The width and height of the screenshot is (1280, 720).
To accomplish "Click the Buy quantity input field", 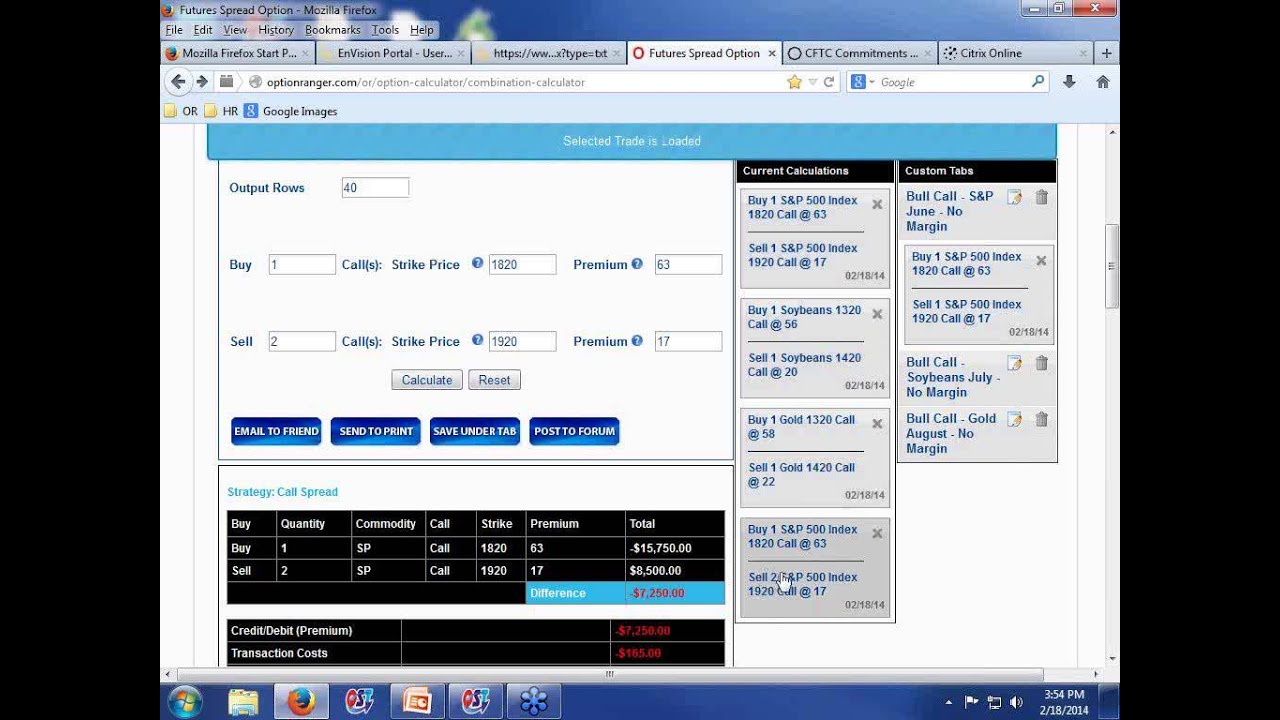I will click(302, 264).
